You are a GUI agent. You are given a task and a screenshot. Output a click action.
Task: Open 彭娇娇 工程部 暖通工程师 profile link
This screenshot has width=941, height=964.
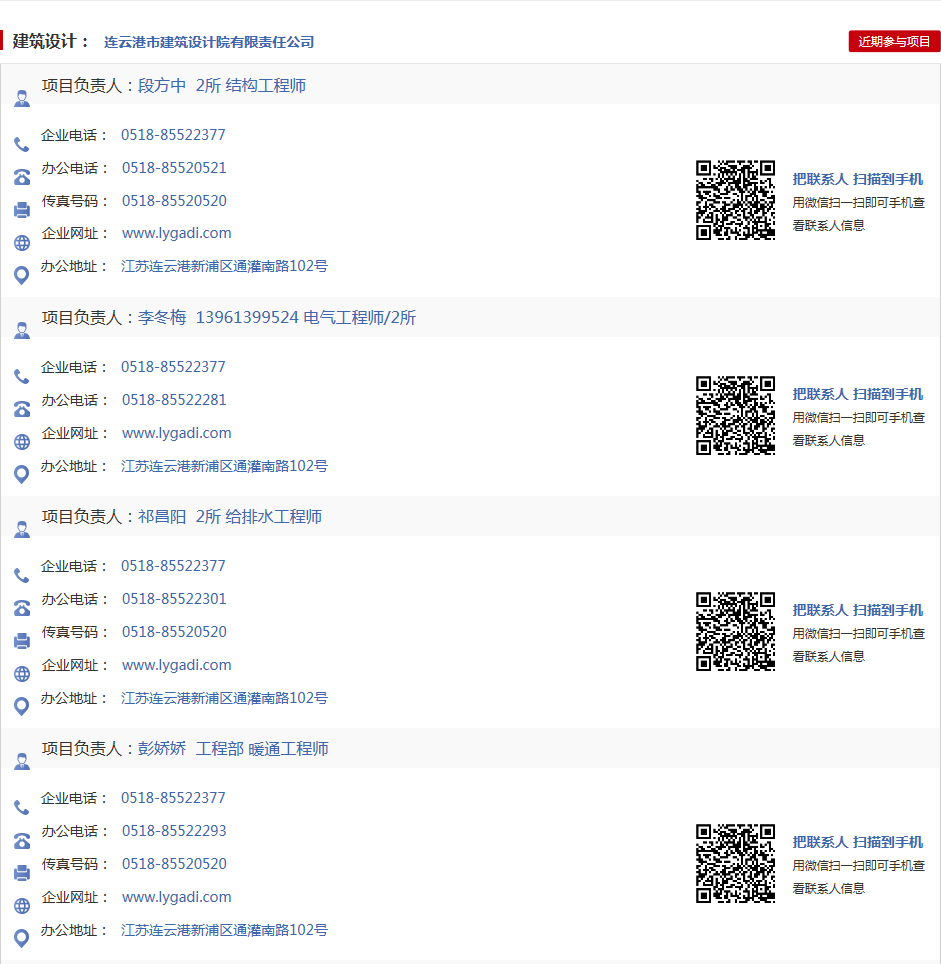pos(233,749)
